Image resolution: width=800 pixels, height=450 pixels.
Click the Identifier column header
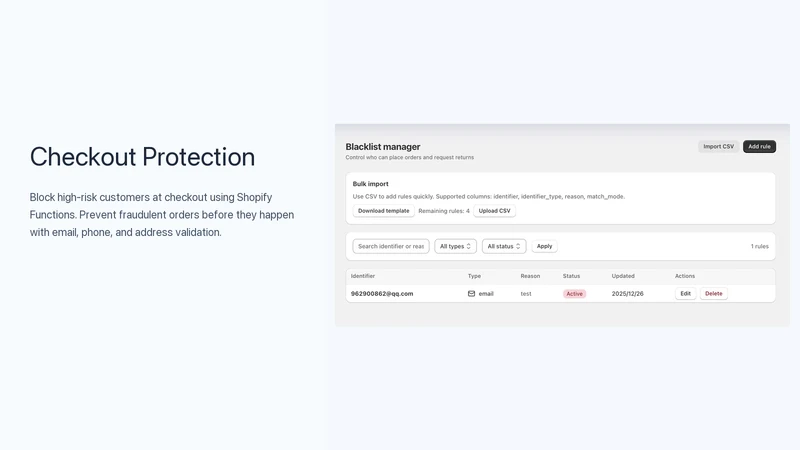coord(363,276)
